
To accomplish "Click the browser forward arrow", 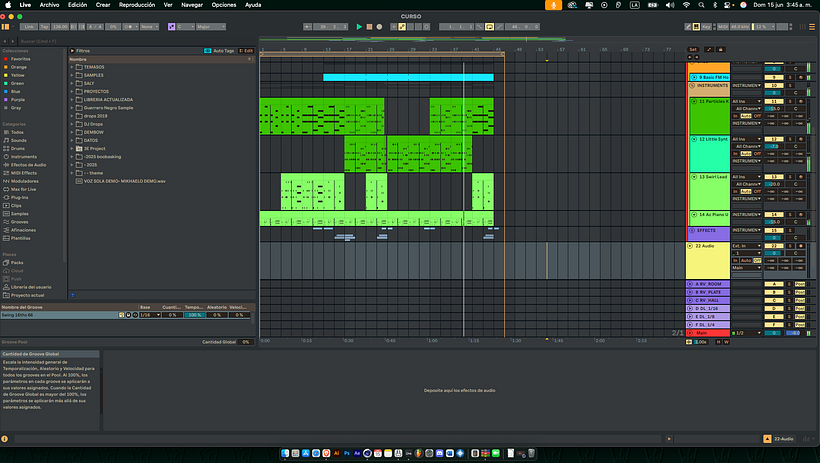I will (x=13, y=41).
